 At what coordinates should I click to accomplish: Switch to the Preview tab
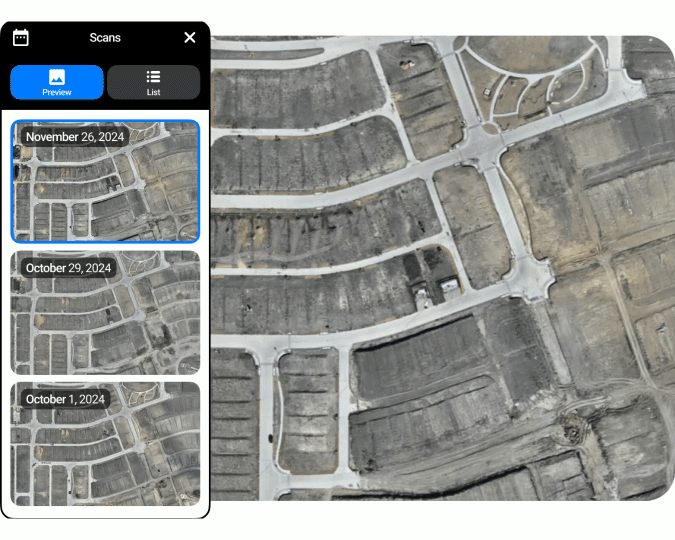(x=57, y=82)
